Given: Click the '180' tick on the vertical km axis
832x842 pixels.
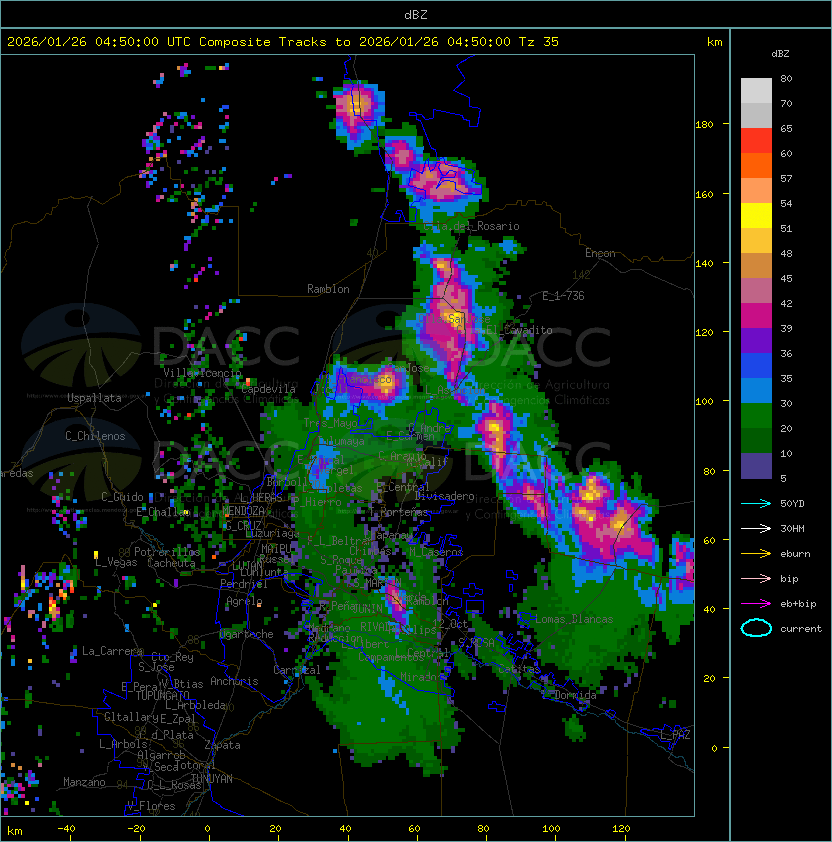Looking at the screenshot, I should [x=704, y=124].
